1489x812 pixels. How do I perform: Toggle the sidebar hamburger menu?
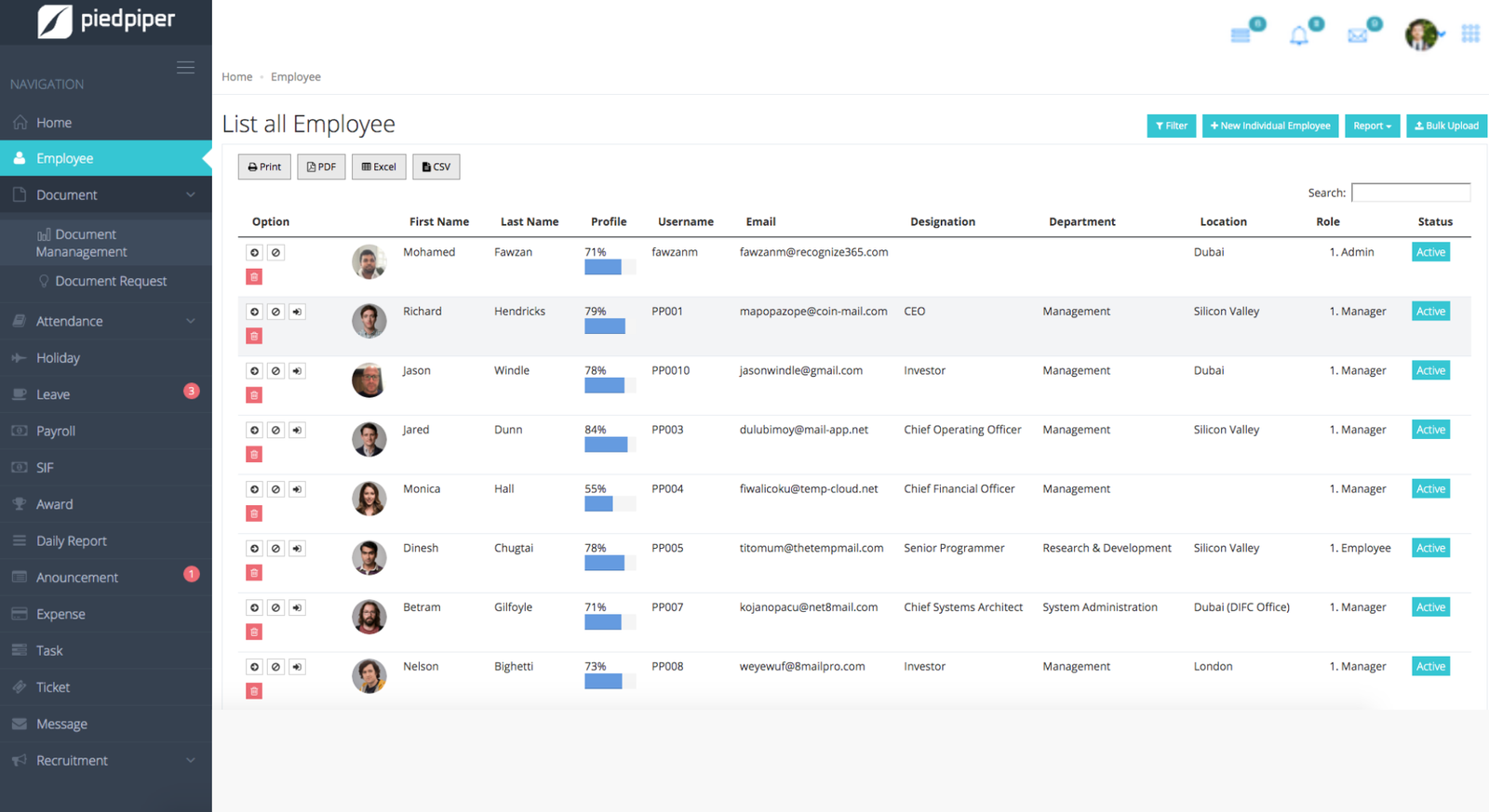(x=185, y=68)
